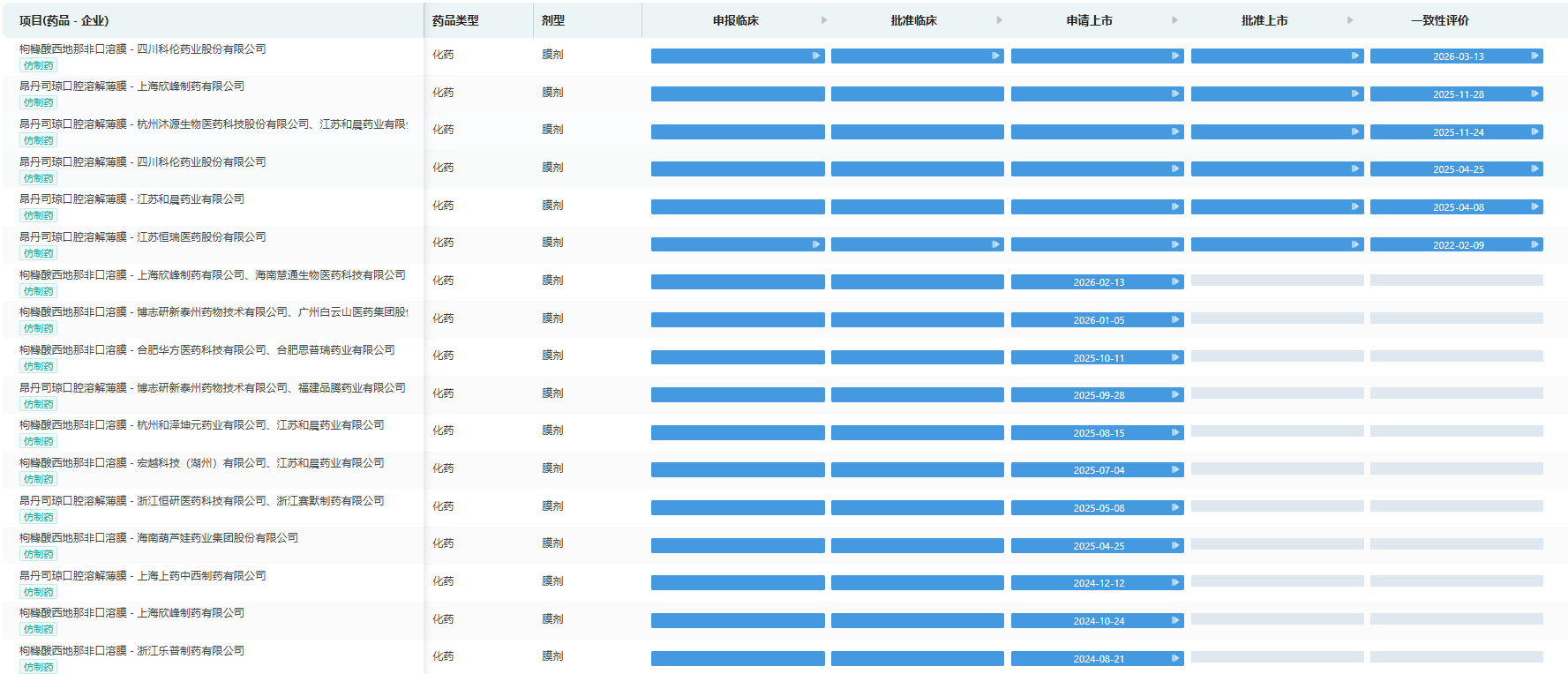Image resolution: width=1568 pixels, height=674 pixels.
Task: Select the 药品类型 column header
Action: coord(455,20)
